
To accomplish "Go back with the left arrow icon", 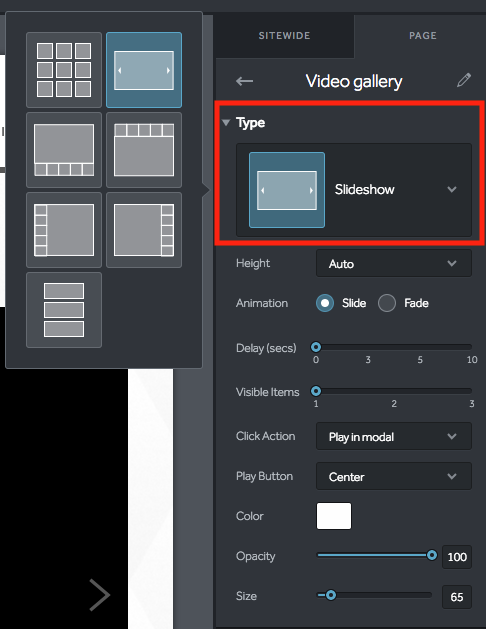I will click(244, 81).
